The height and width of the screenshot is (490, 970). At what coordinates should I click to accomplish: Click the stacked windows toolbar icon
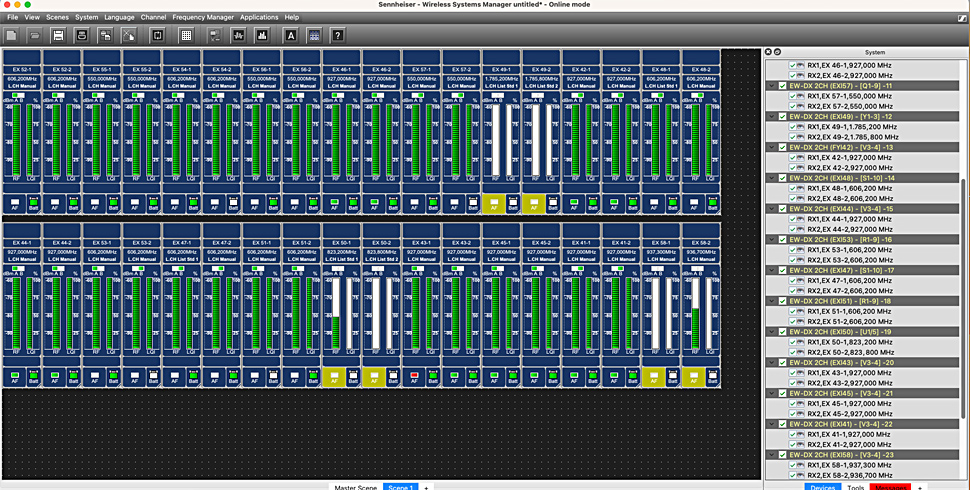pyautogui.click(x=105, y=35)
